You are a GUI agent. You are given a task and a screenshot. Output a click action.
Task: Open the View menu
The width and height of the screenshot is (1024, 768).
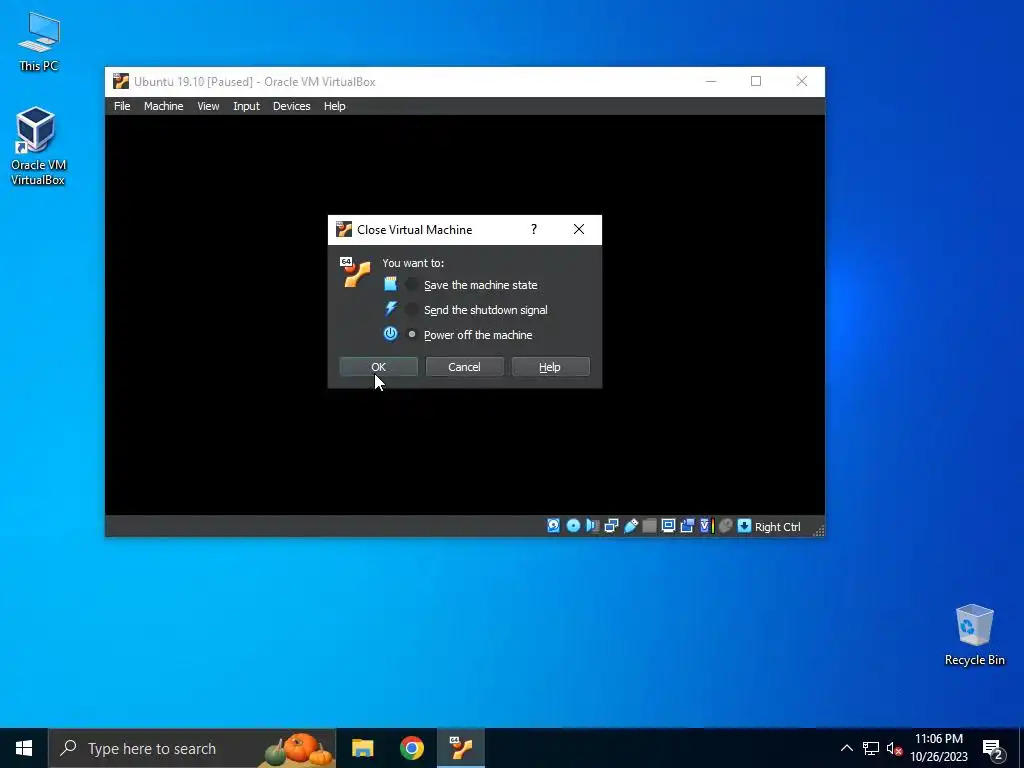tap(208, 106)
